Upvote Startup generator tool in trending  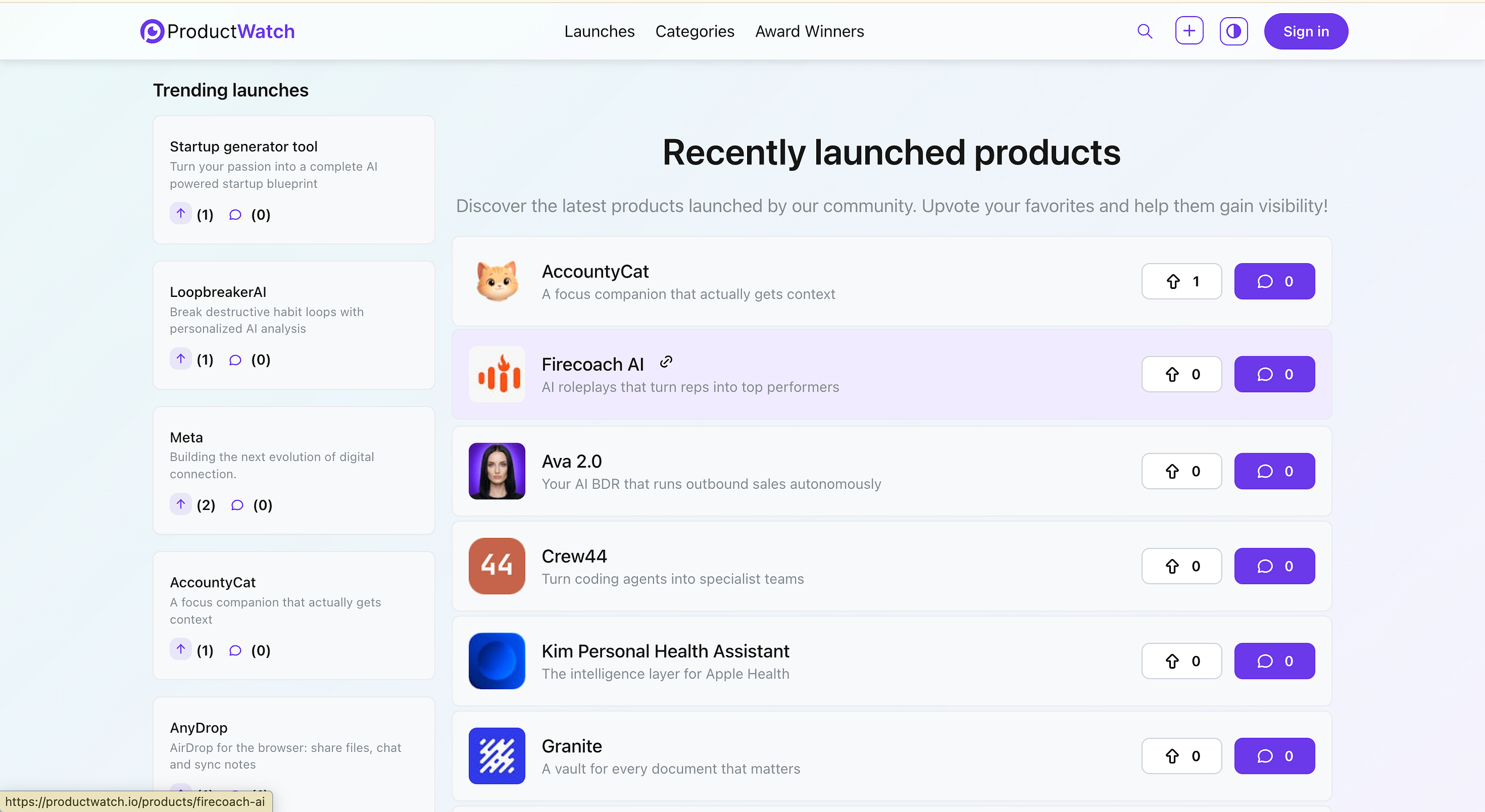[x=180, y=214]
